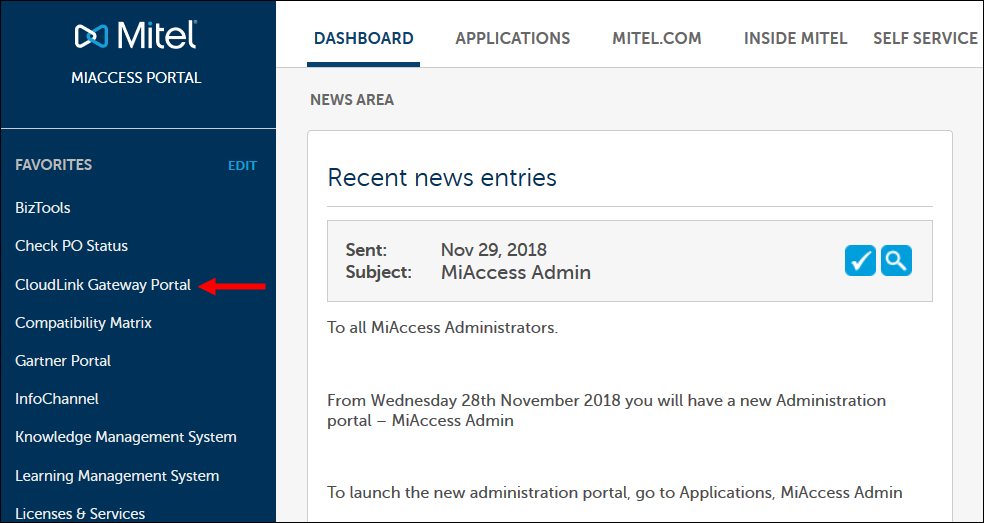Launch CloudLink Gateway Portal
Screen dimensions: 984x523
pos(103,285)
